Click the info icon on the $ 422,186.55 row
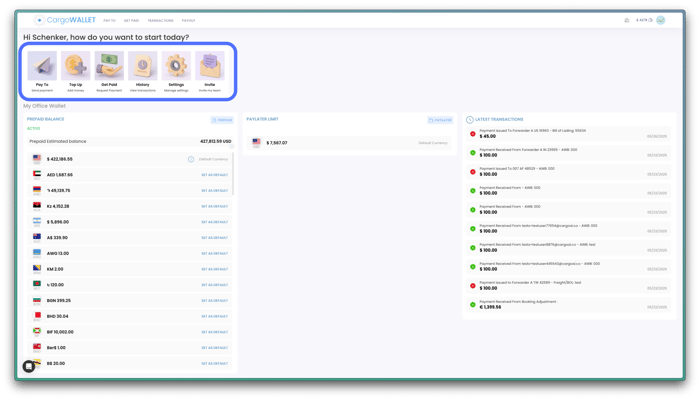700x400 pixels. tap(191, 159)
